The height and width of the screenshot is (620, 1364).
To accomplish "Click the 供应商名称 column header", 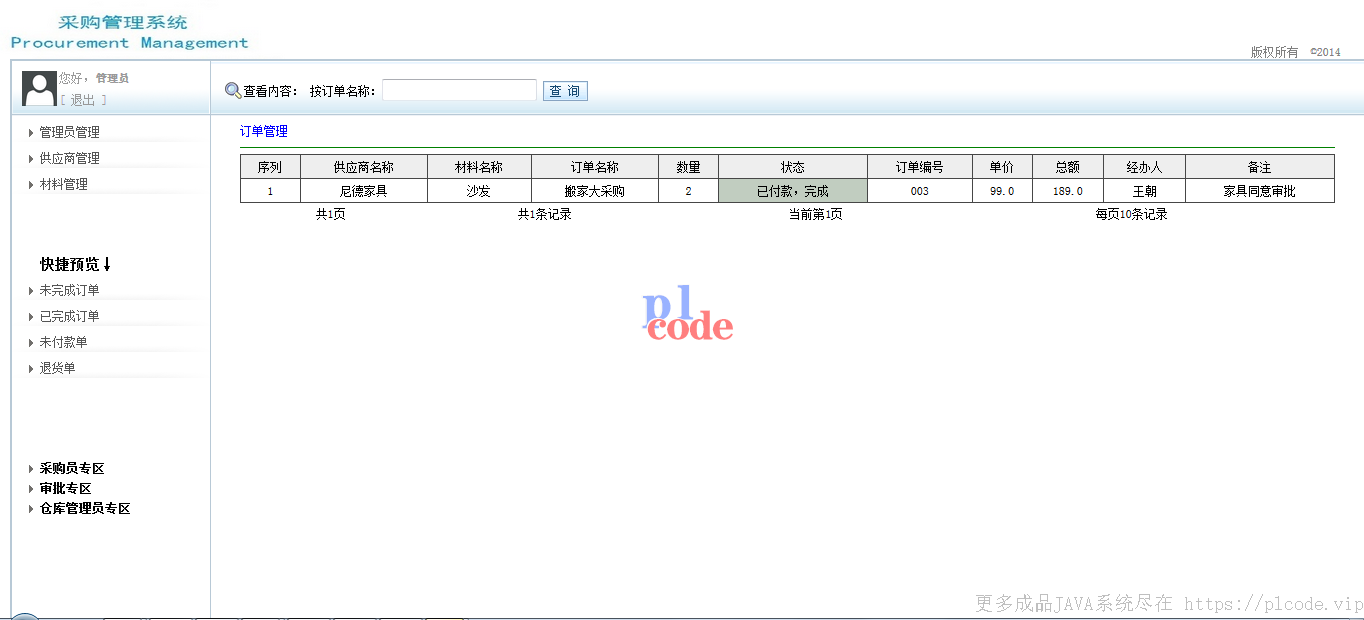I will tap(363, 167).
